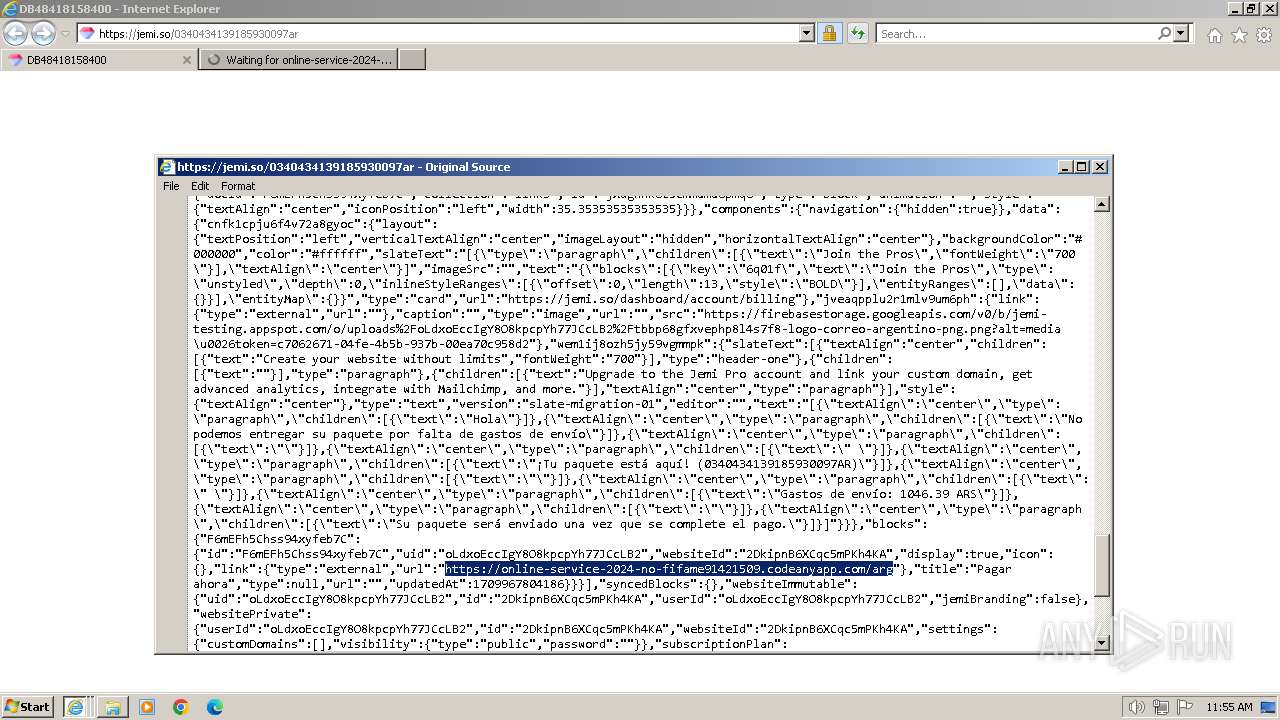Click the highlighted codeanyapp.com URL text
Image resolution: width=1280 pixels, height=720 pixels.
pyautogui.click(x=669, y=569)
